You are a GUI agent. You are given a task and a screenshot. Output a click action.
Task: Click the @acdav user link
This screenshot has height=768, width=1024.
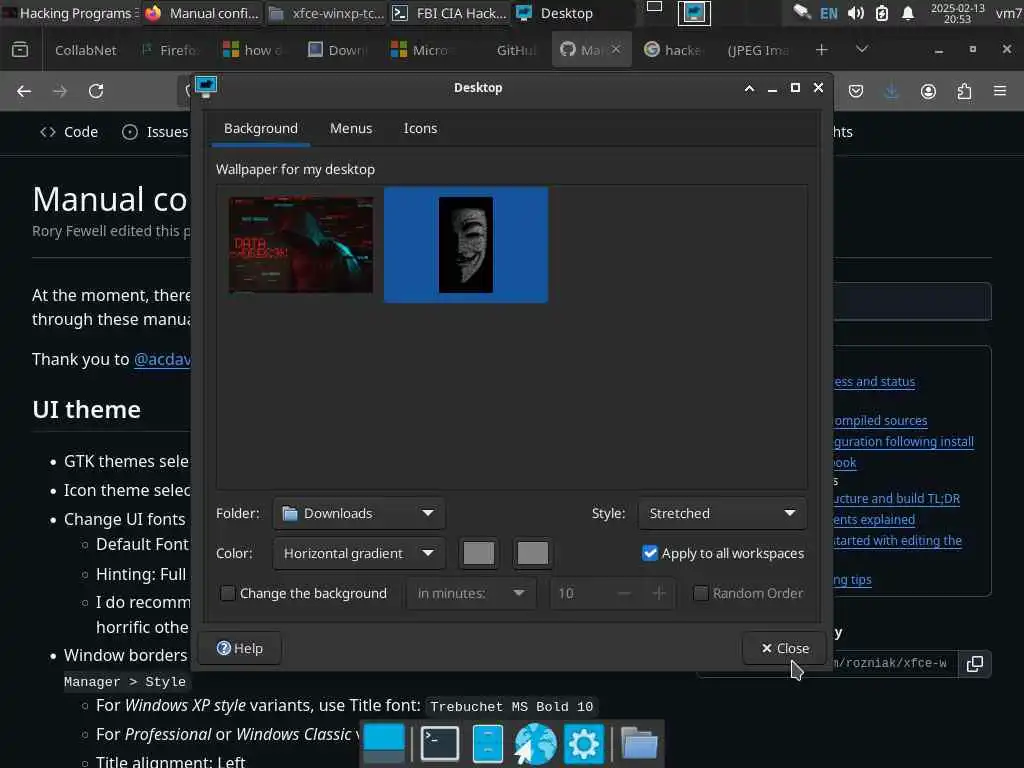tap(163, 359)
